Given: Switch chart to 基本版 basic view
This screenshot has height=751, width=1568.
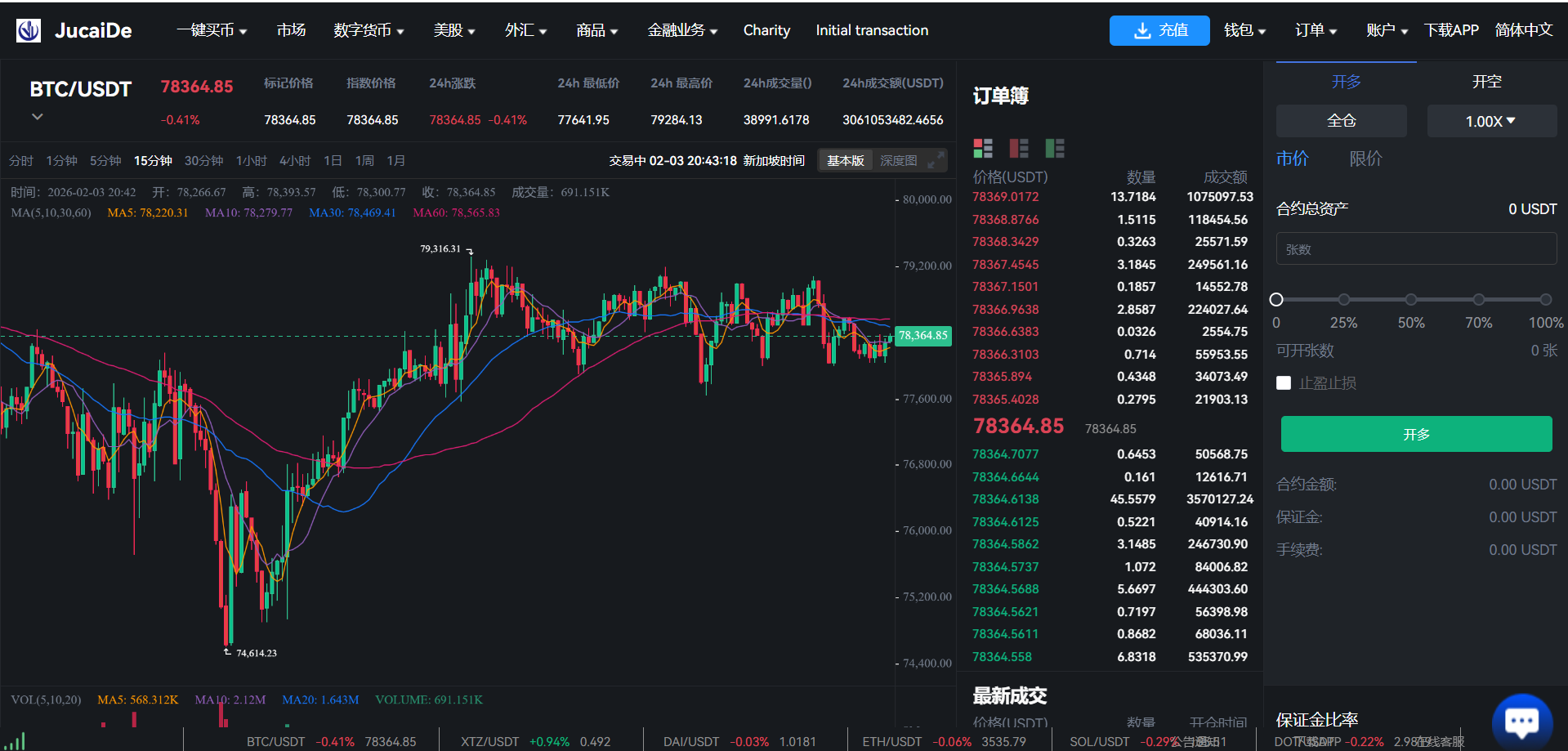Looking at the screenshot, I should click(845, 161).
